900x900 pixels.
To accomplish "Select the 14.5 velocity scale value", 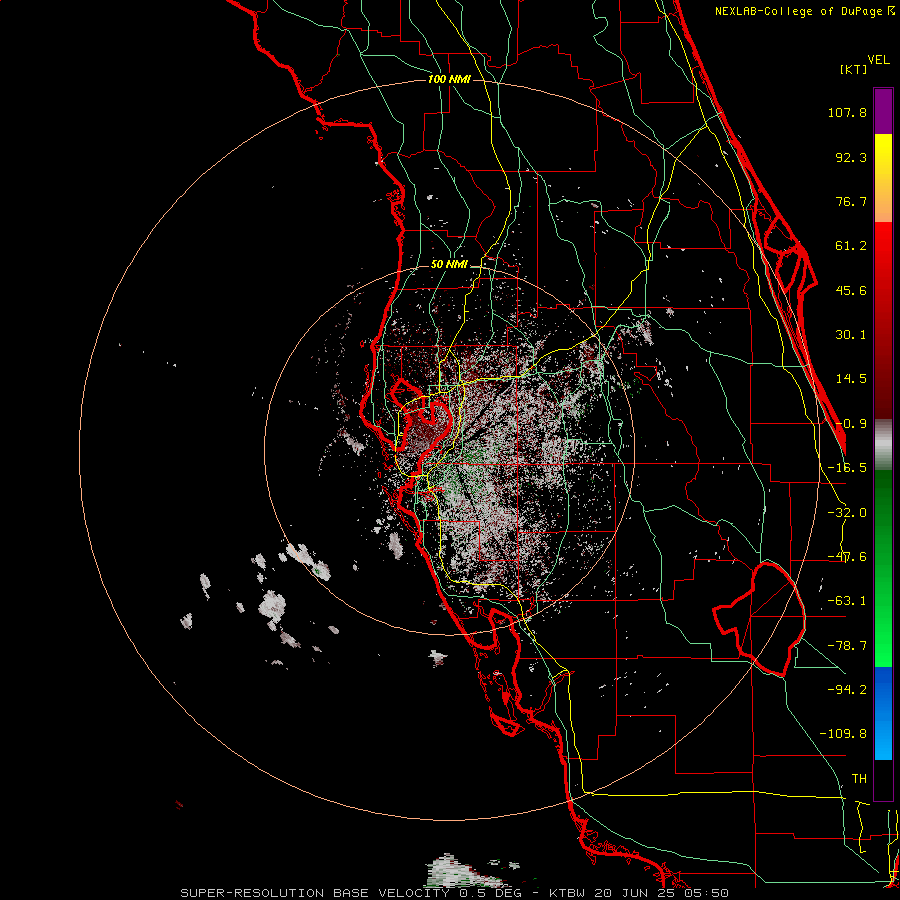I will point(851,379).
